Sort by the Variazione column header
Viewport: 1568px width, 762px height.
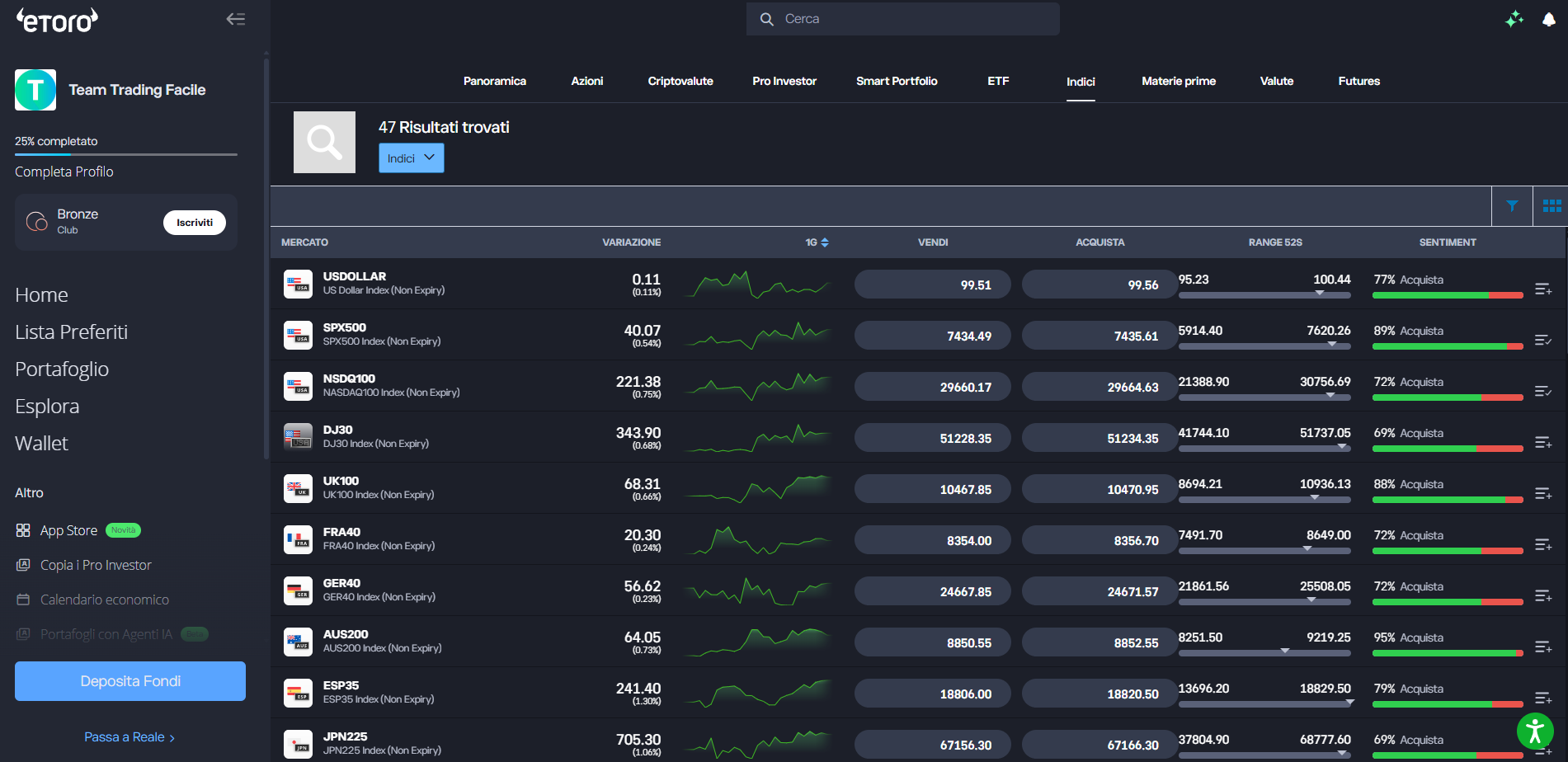pyautogui.click(x=631, y=242)
